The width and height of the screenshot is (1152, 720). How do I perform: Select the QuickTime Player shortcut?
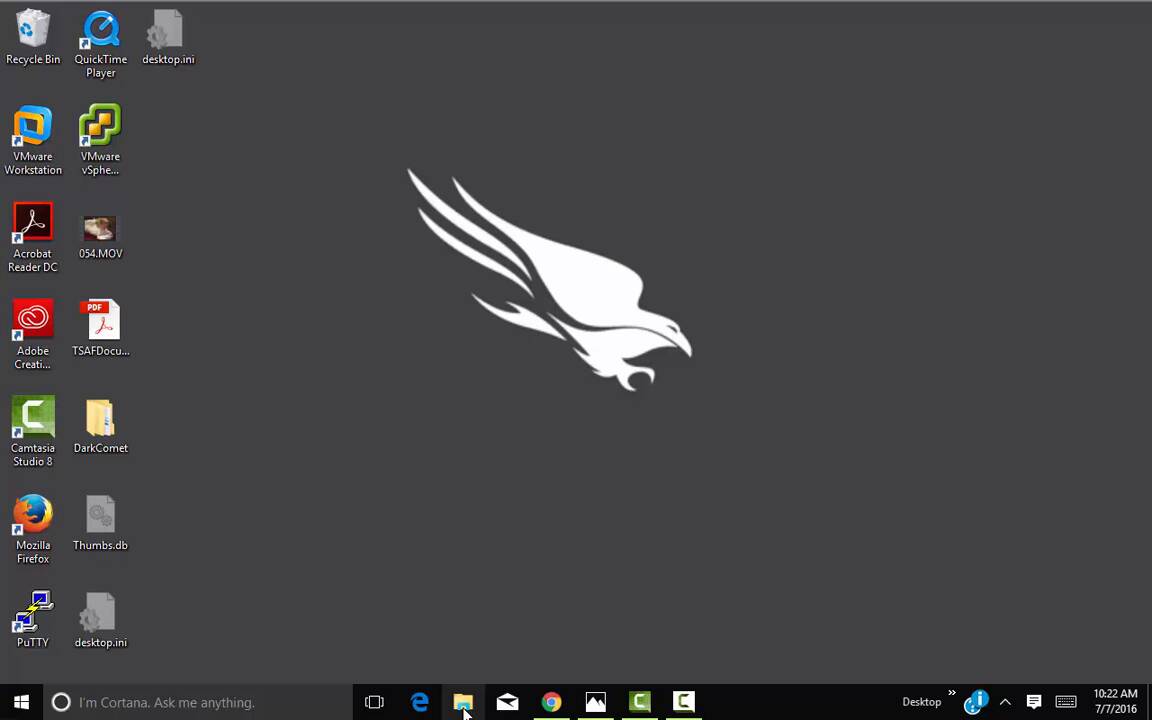click(x=101, y=44)
